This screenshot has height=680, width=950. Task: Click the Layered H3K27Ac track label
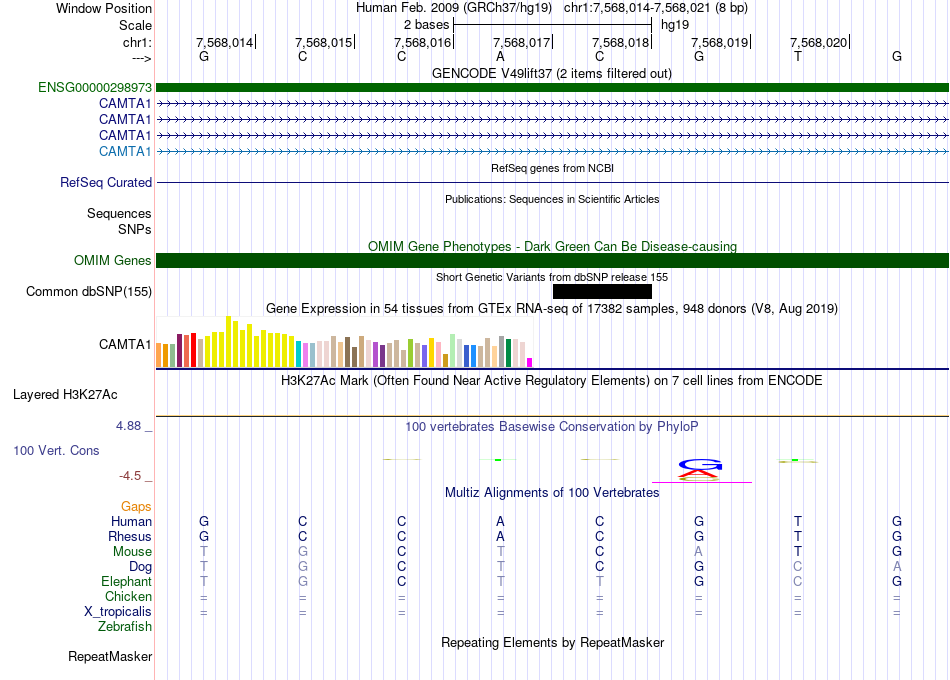pos(65,395)
